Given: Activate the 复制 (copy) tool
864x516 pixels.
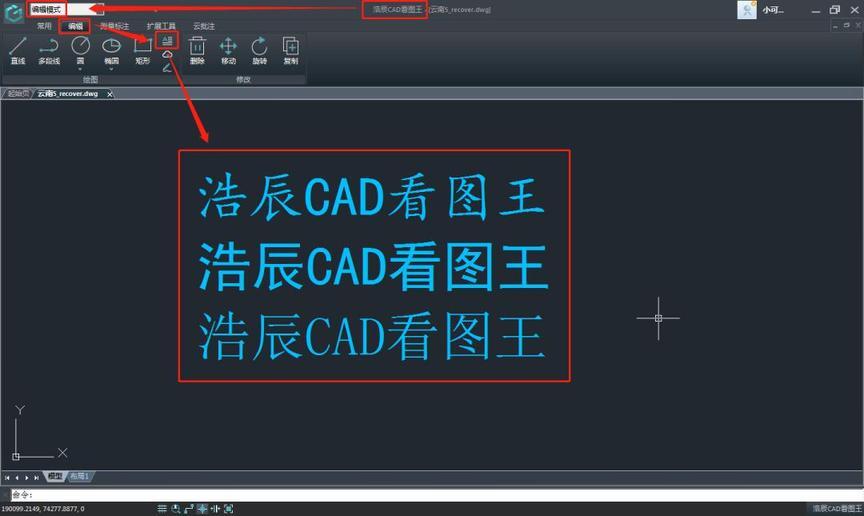Looking at the screenshot, I should click(290, 51).
